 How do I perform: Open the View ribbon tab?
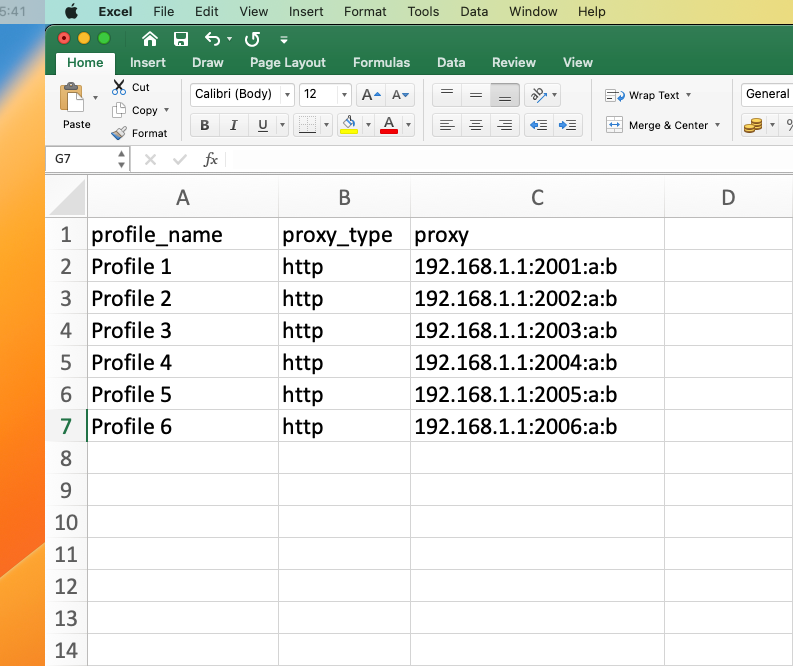[578, 62]
